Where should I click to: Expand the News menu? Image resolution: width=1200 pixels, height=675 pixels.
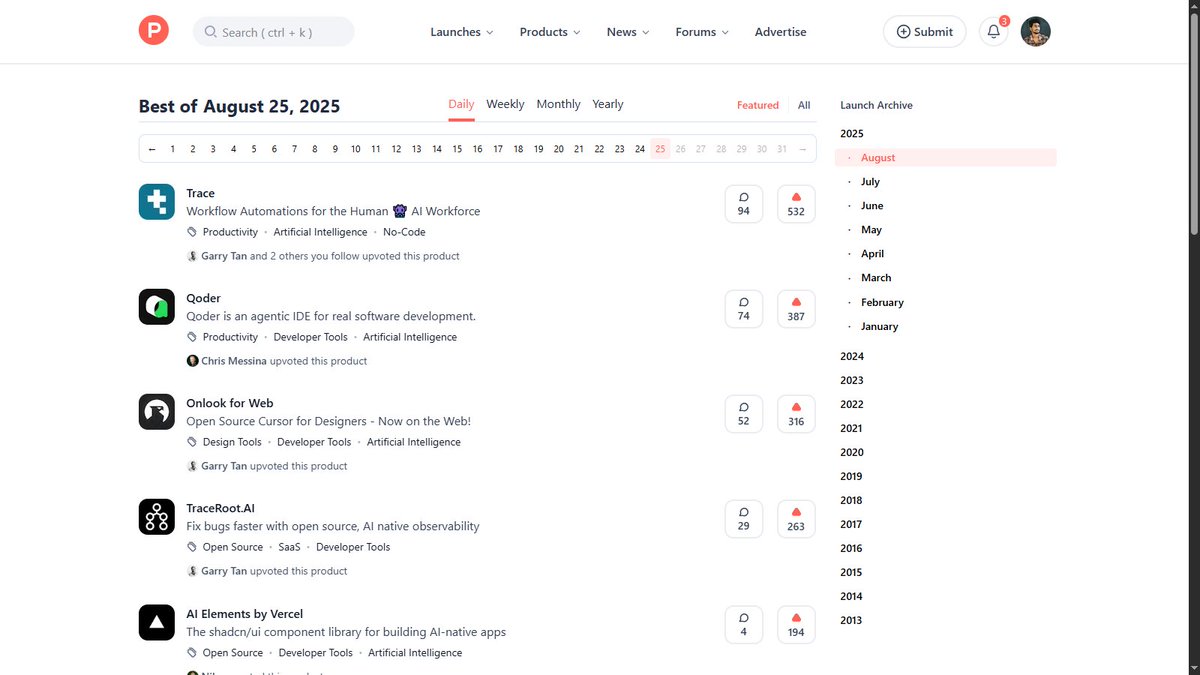pos(628,32)
